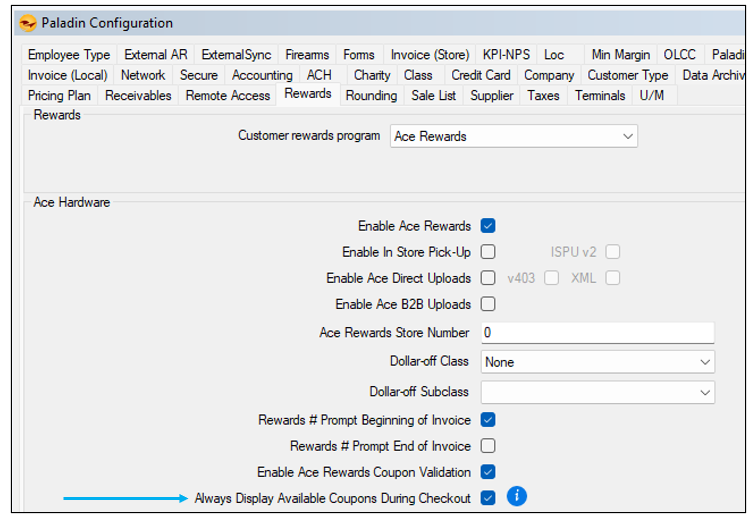Uncheck Enable Ace Rewards Coupon Validation
This screenshot has height=519, width=752.
pyautogui.click(x=488, y=472)
